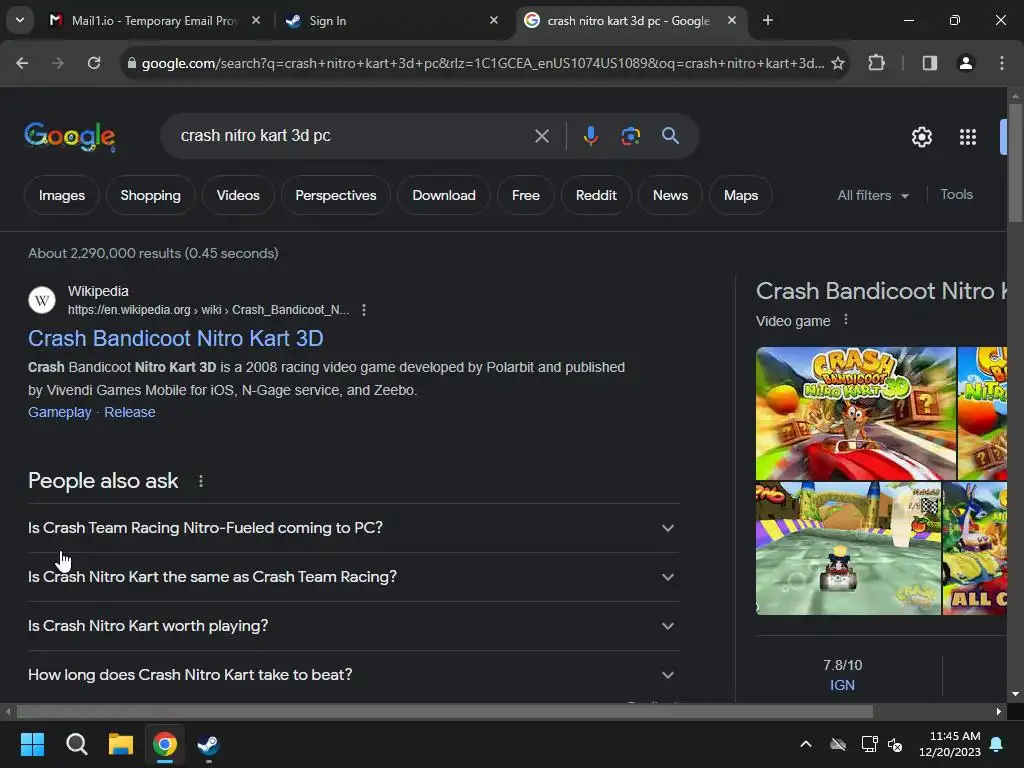Apply the Download filter chip

[444, 195]
